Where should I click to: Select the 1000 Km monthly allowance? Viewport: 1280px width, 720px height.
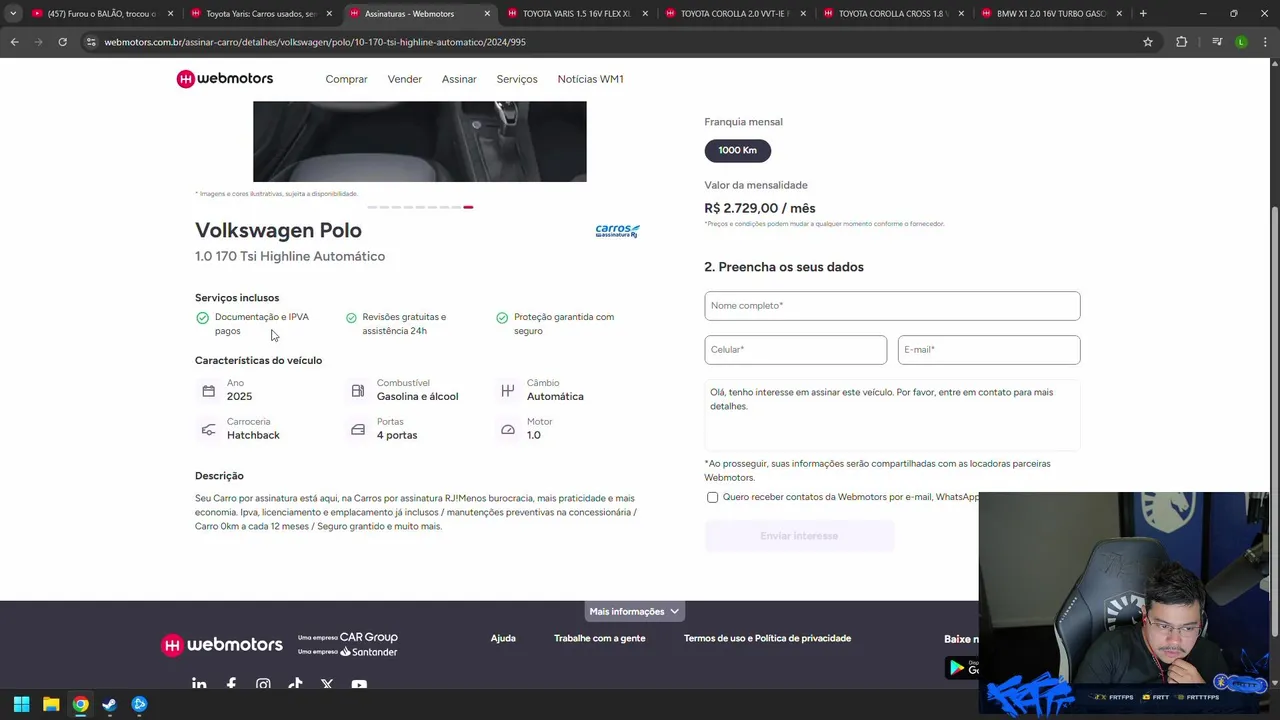737,150
